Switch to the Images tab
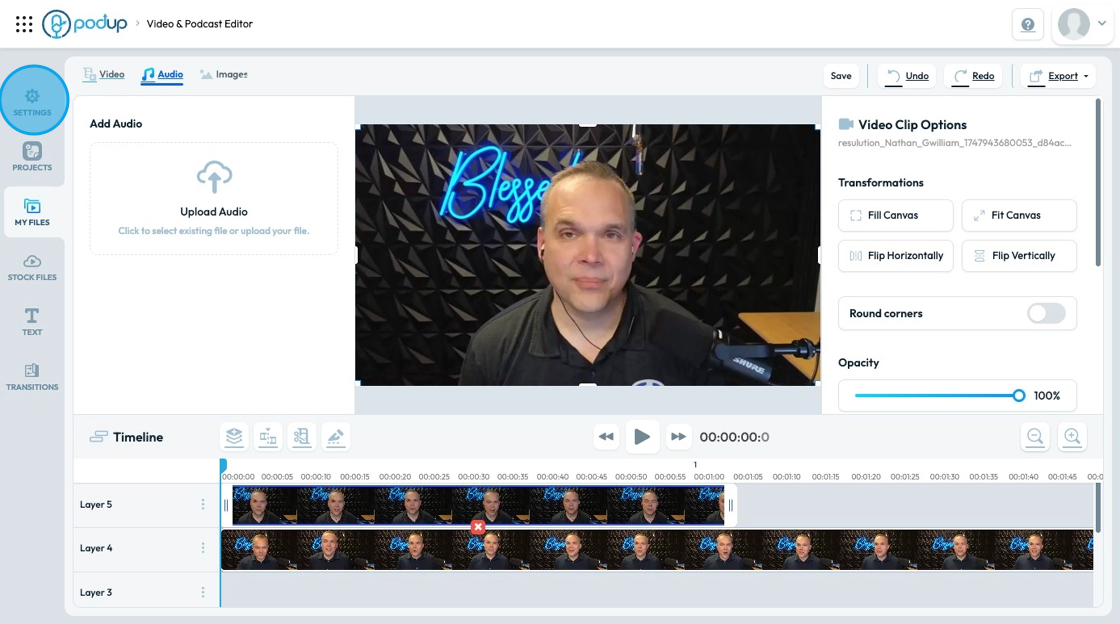The height and width of the screenshot is (624, 1120). (224, 74)
